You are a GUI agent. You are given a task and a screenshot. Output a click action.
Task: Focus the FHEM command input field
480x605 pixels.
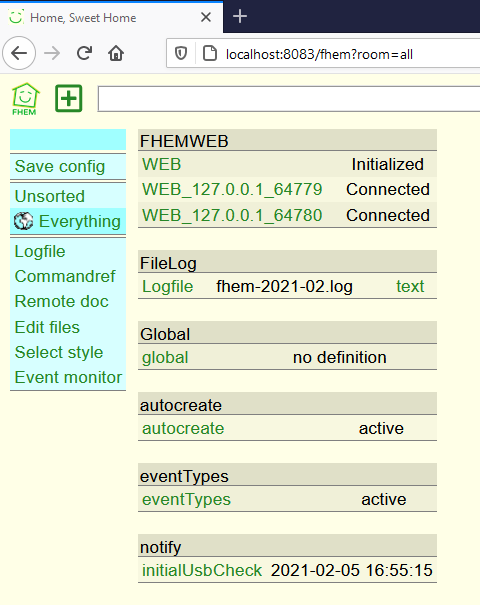[x=289, y=99]
